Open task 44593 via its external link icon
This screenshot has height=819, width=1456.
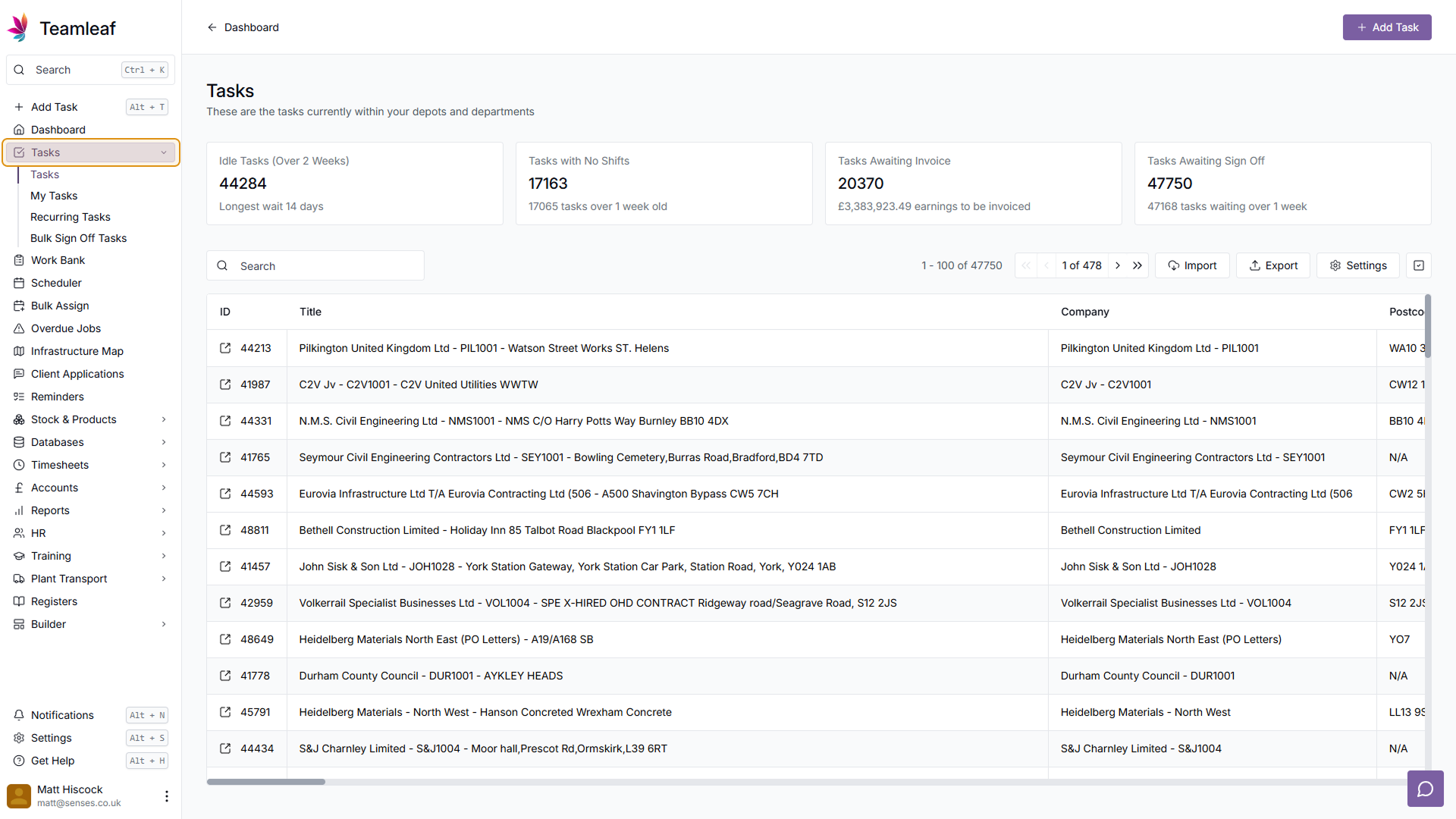(225, 494)
